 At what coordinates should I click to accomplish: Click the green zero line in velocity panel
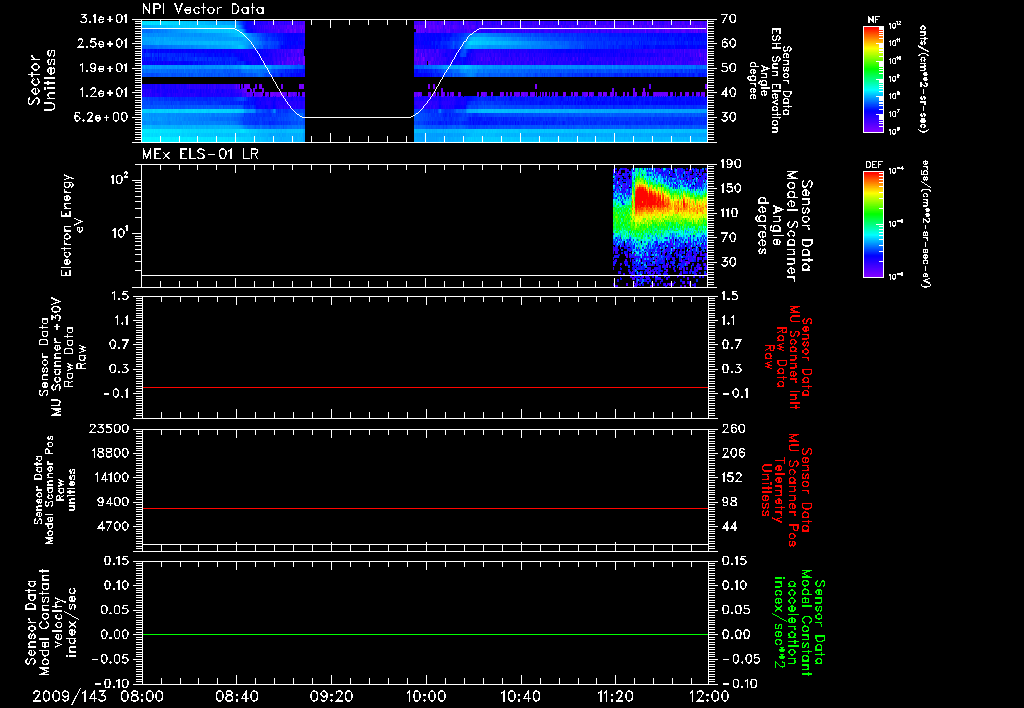[425, 634]
